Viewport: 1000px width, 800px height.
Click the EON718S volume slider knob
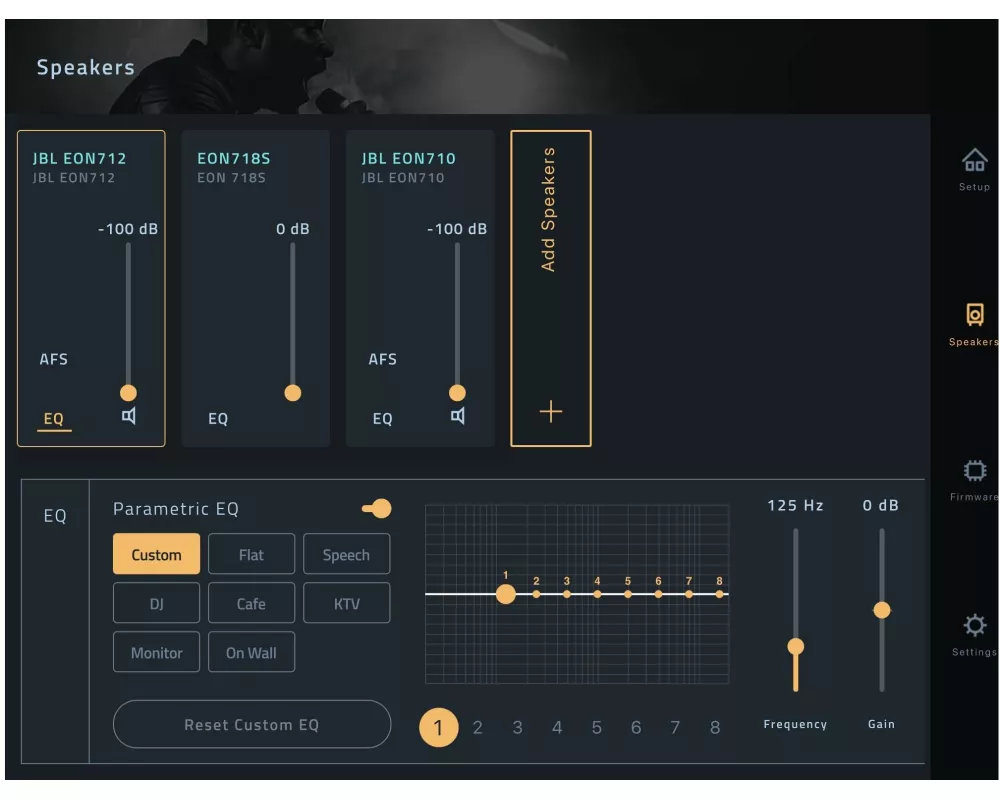tap(293, 393)
